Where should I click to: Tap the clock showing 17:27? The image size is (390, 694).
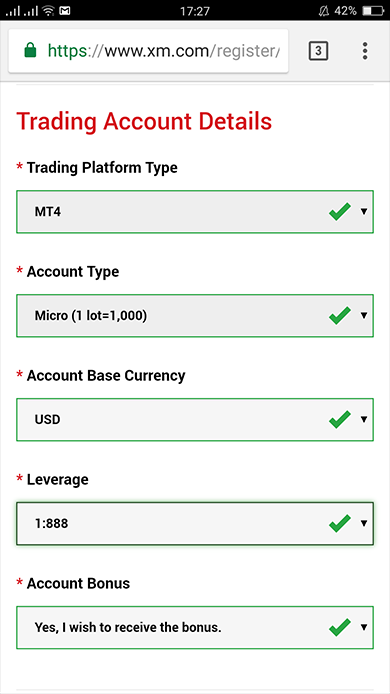[195, 11]
